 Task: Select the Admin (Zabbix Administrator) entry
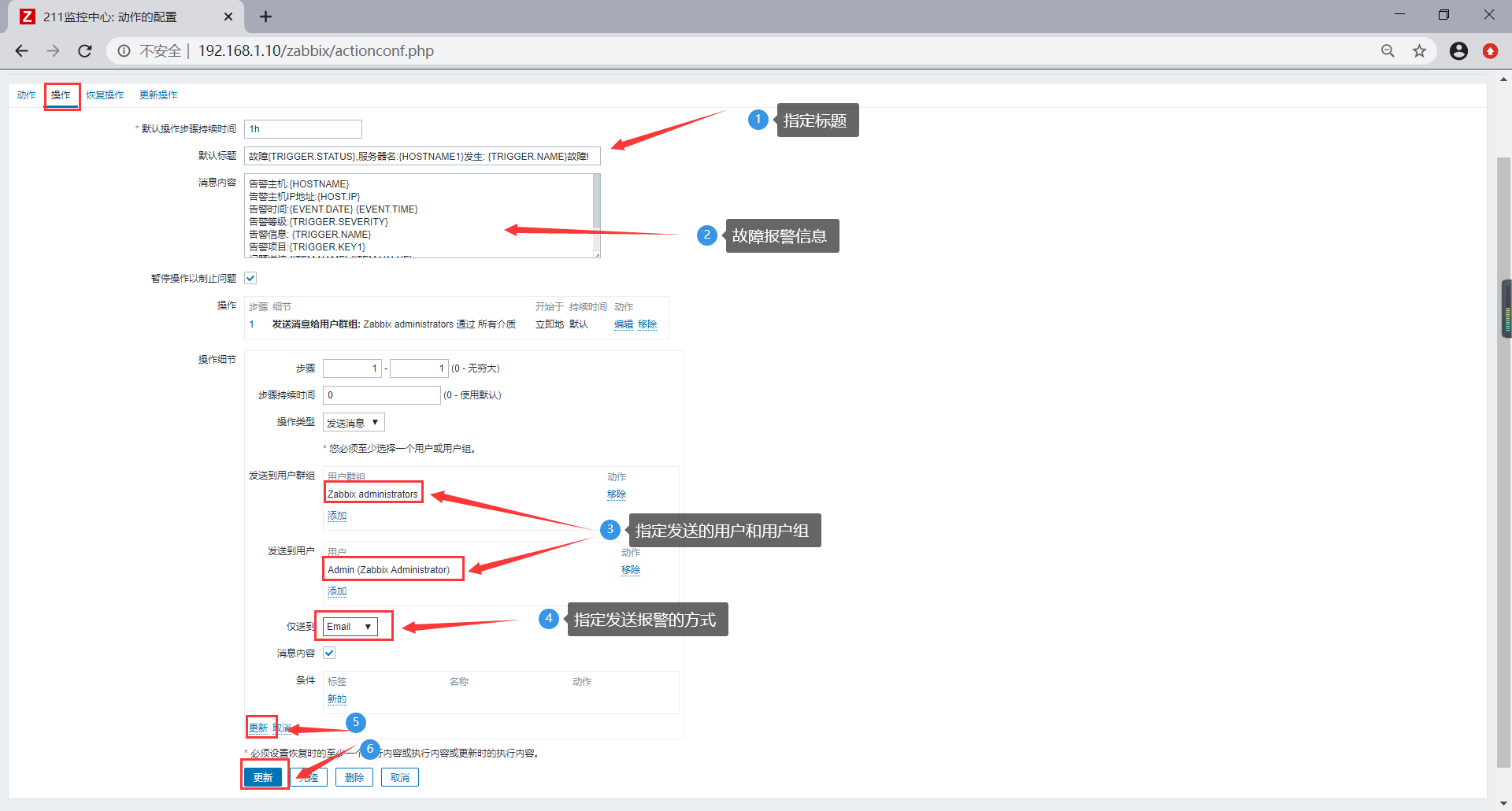click(x=388, y=570)
